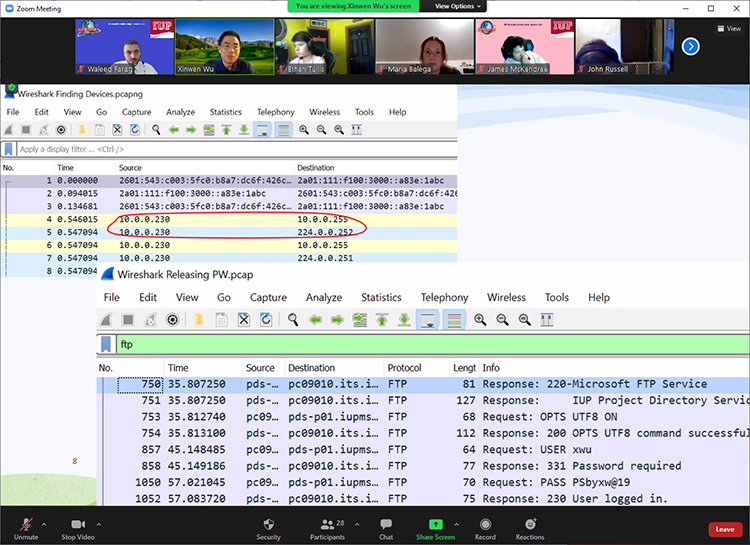
Task: Click open file folder icon in Releasing PW toolbar
Action: pos(199,320)
